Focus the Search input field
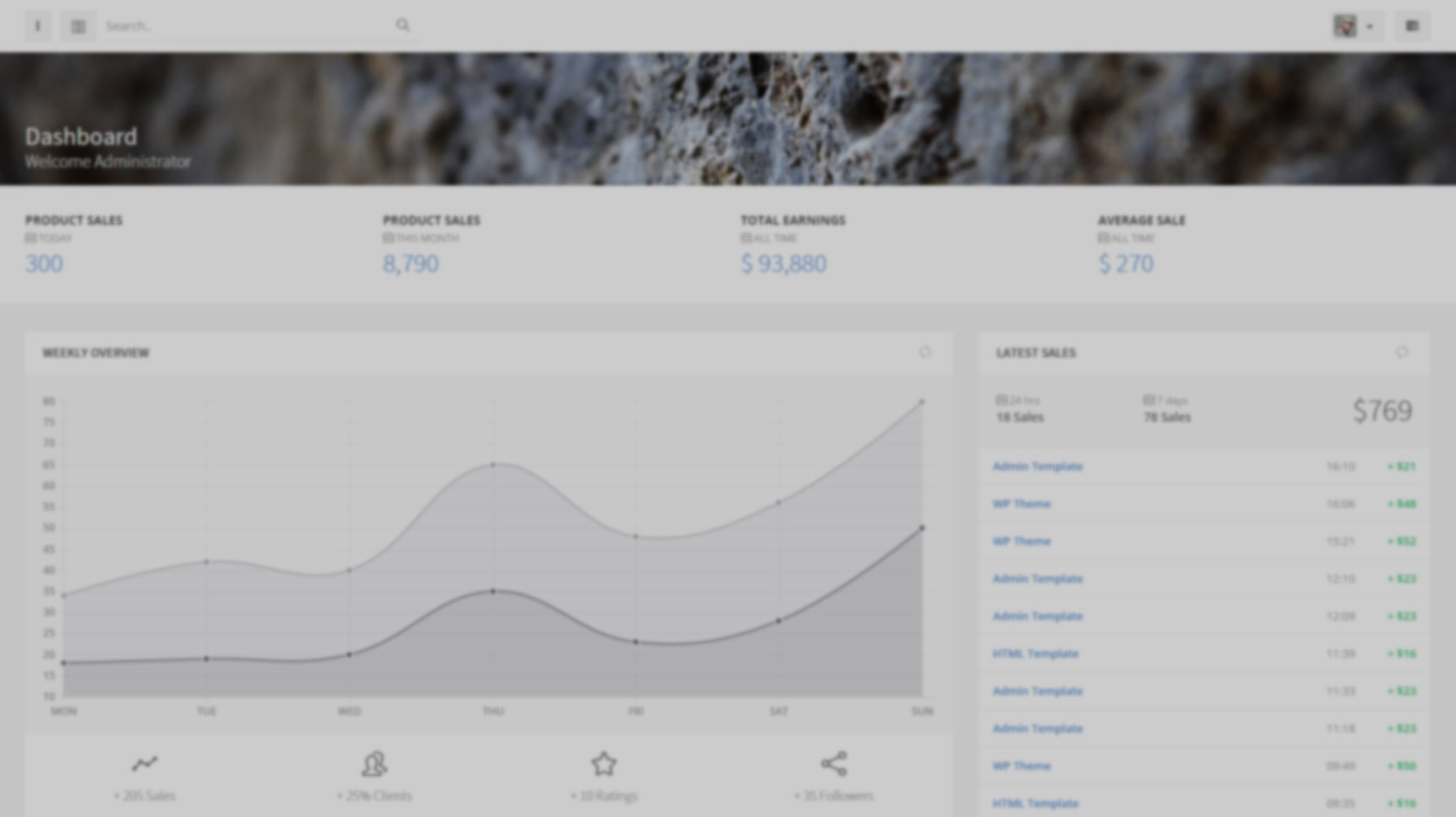This screenshot has height=817, width=1456. 244,26
